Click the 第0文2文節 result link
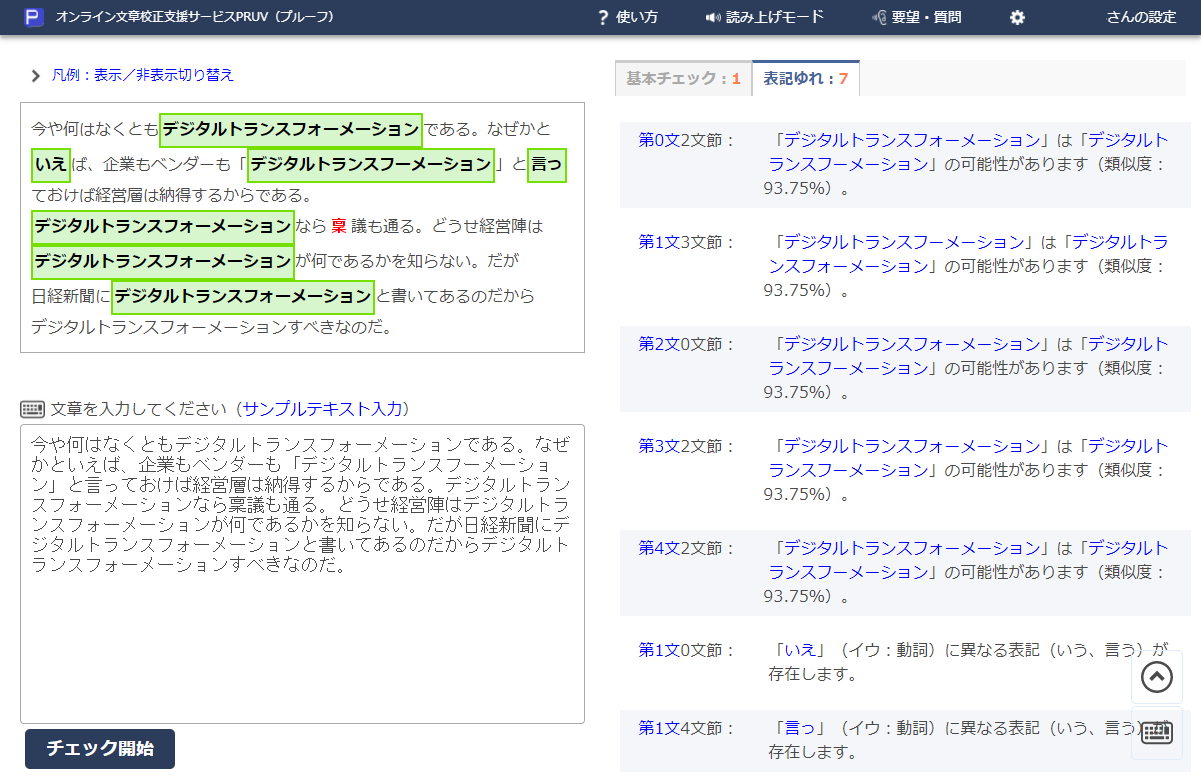The image size is (1201, 776). [x=686, y=140]
